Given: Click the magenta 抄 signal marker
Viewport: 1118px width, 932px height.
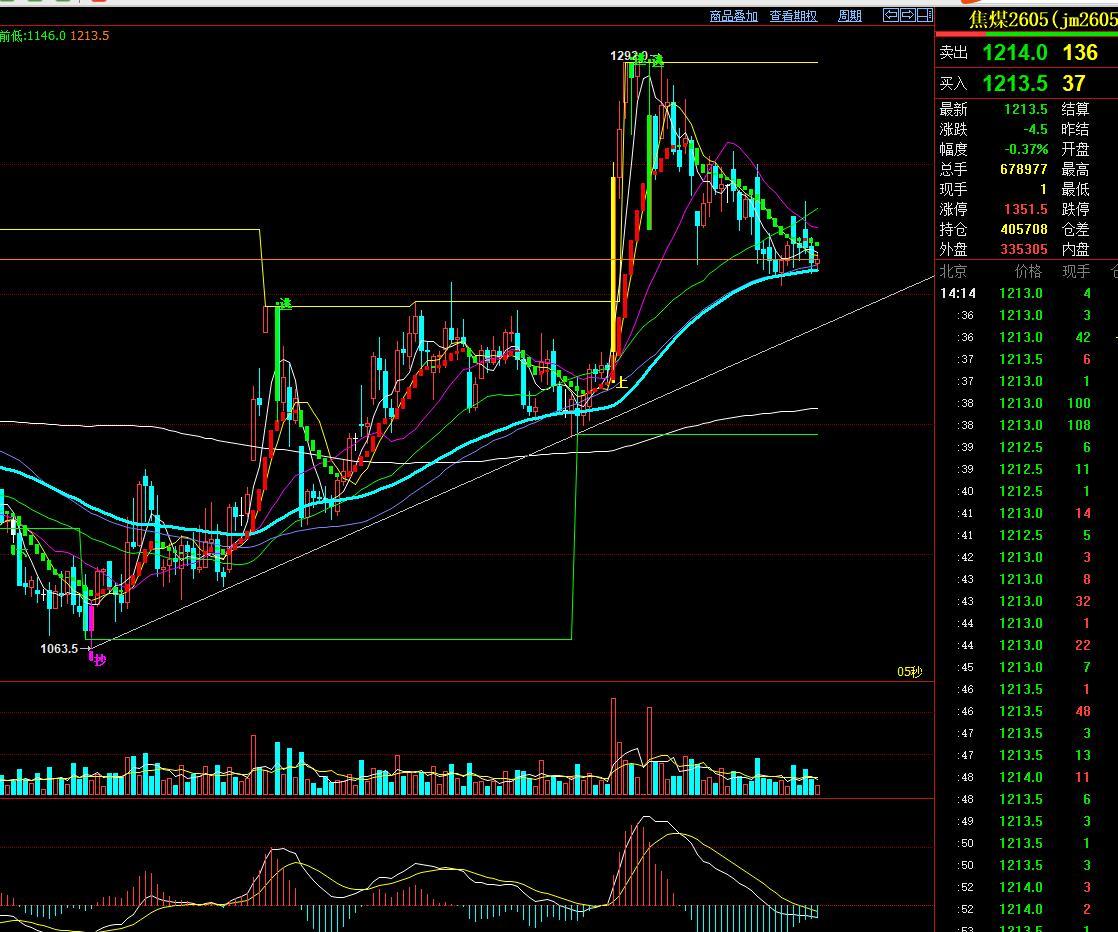Looking at the screenshot, I should 100,660.
